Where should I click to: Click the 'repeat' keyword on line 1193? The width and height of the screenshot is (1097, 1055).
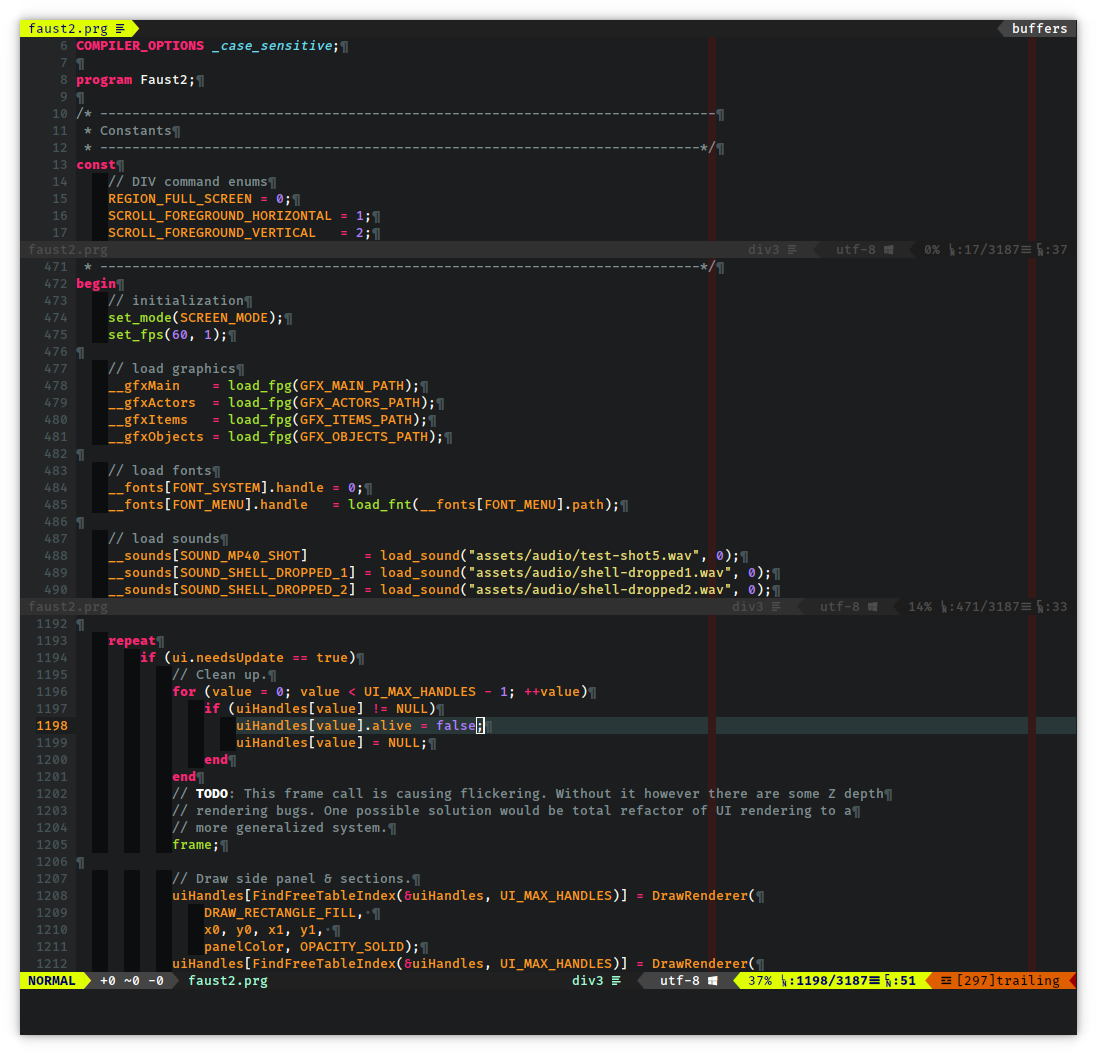coord(132,641)
